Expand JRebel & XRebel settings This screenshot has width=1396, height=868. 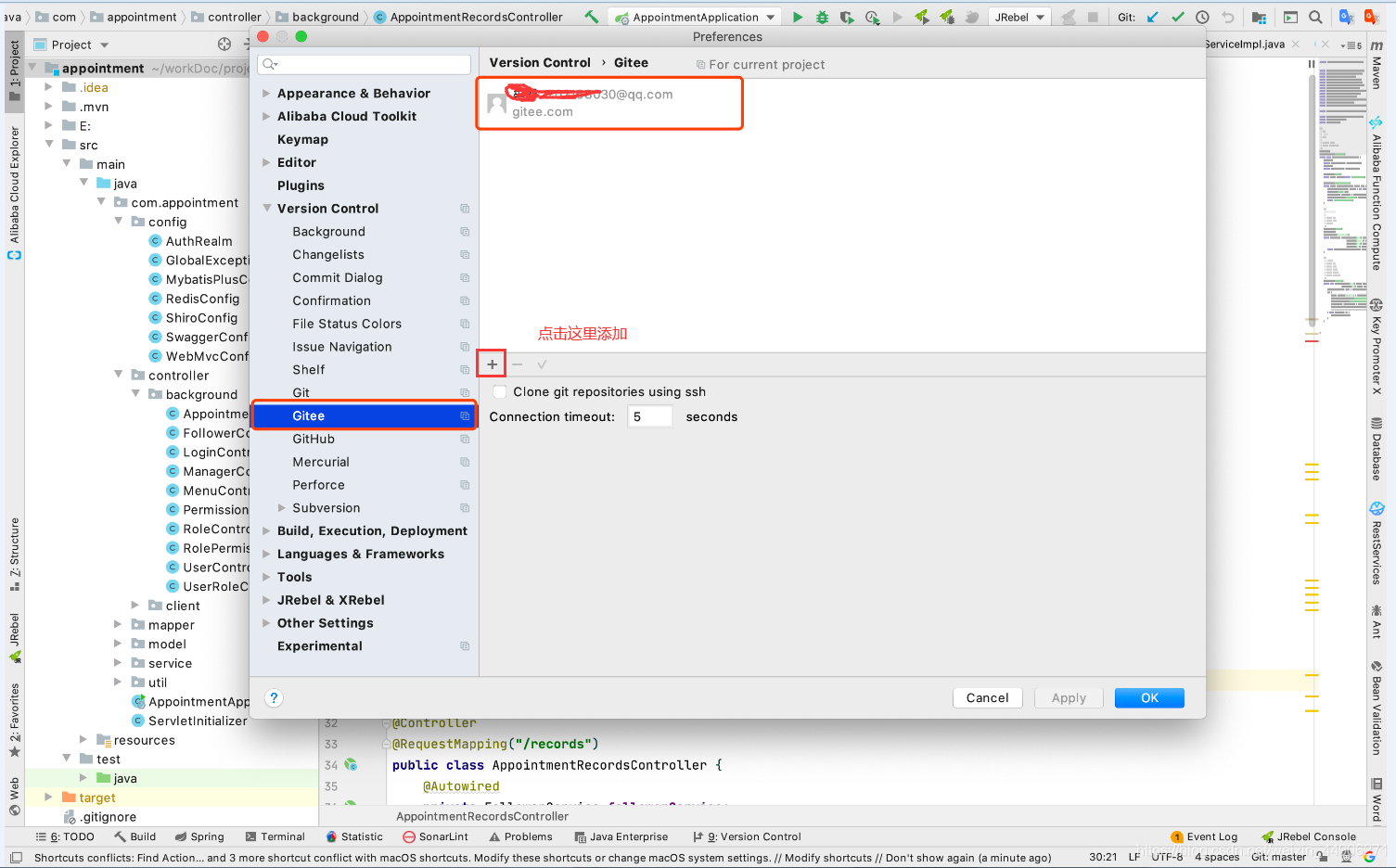[266, 600]
